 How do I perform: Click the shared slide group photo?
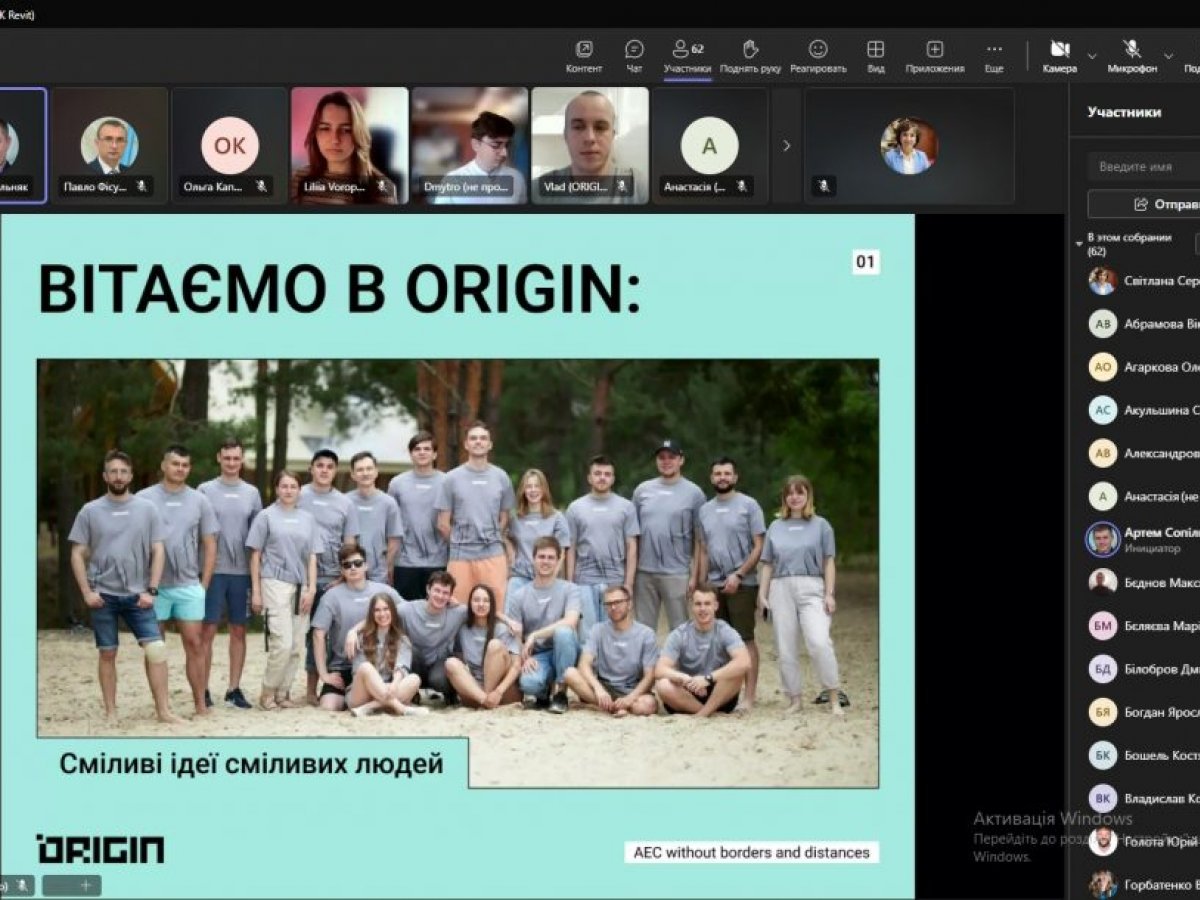click(458, 573)
